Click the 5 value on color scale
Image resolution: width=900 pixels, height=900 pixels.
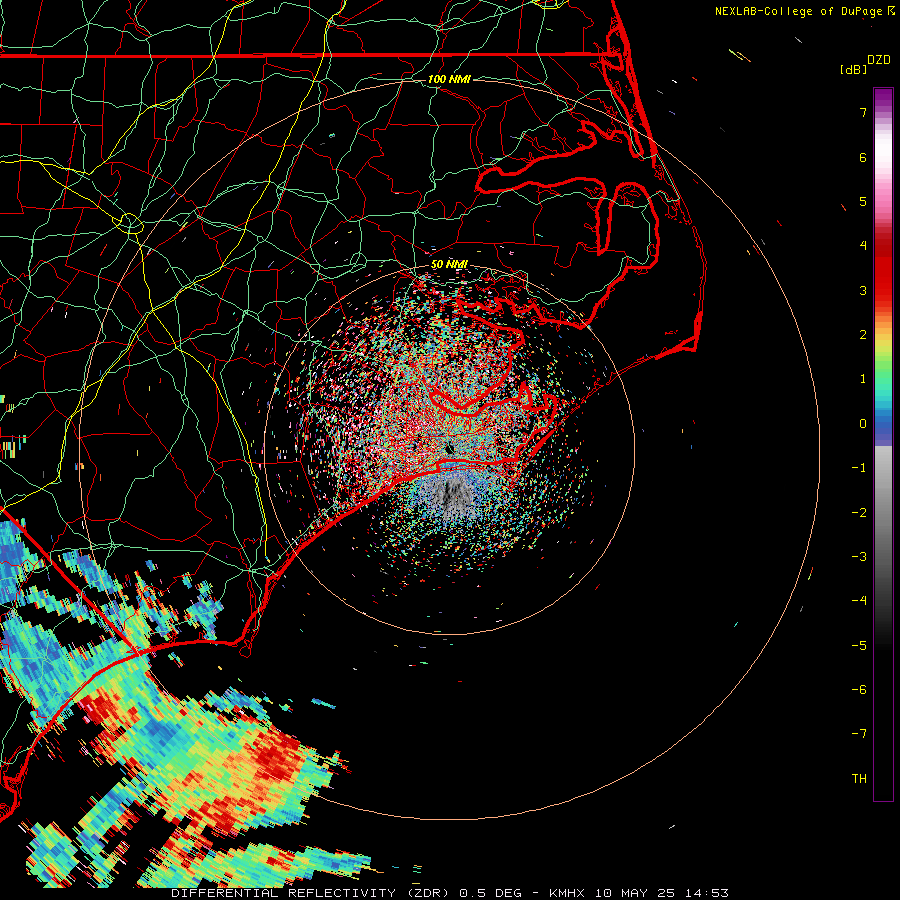tap(863, 201)
